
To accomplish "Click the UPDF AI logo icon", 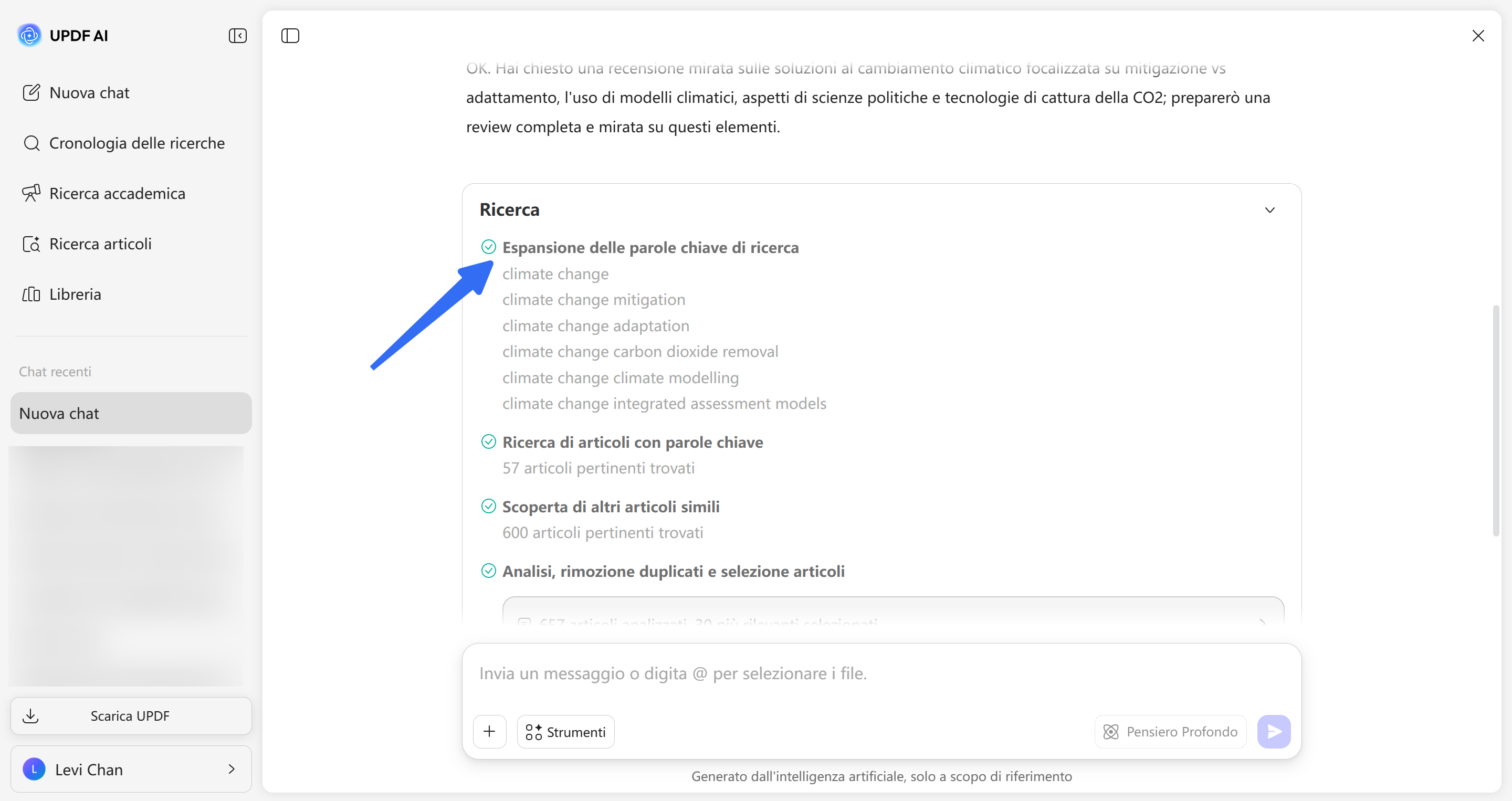I will (x=29, y=35).
